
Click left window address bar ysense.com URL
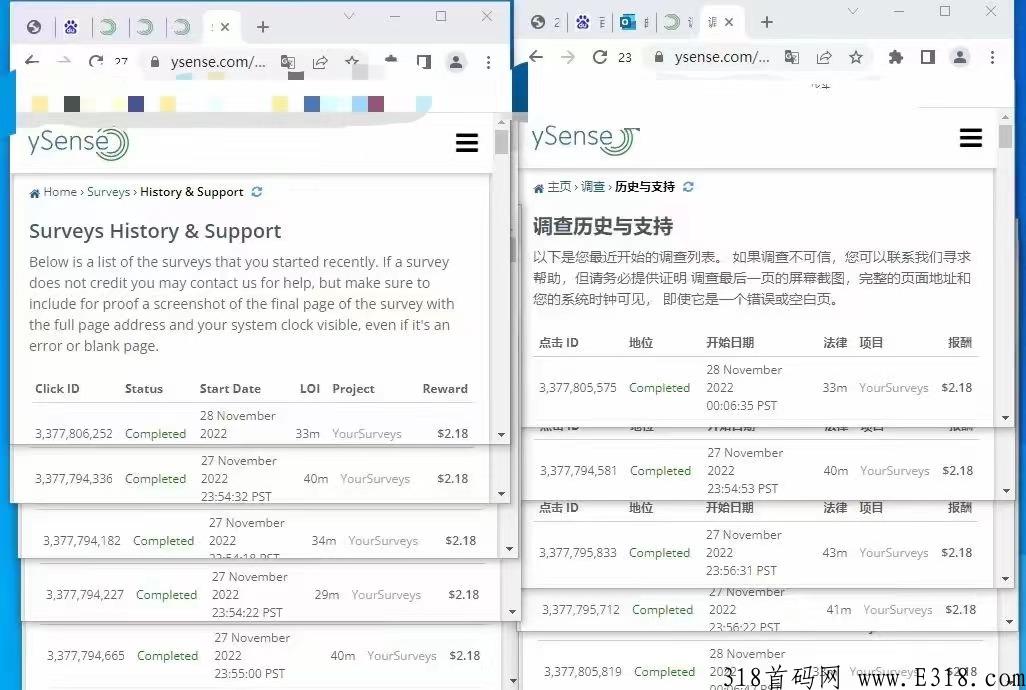[x=218, y=62]
